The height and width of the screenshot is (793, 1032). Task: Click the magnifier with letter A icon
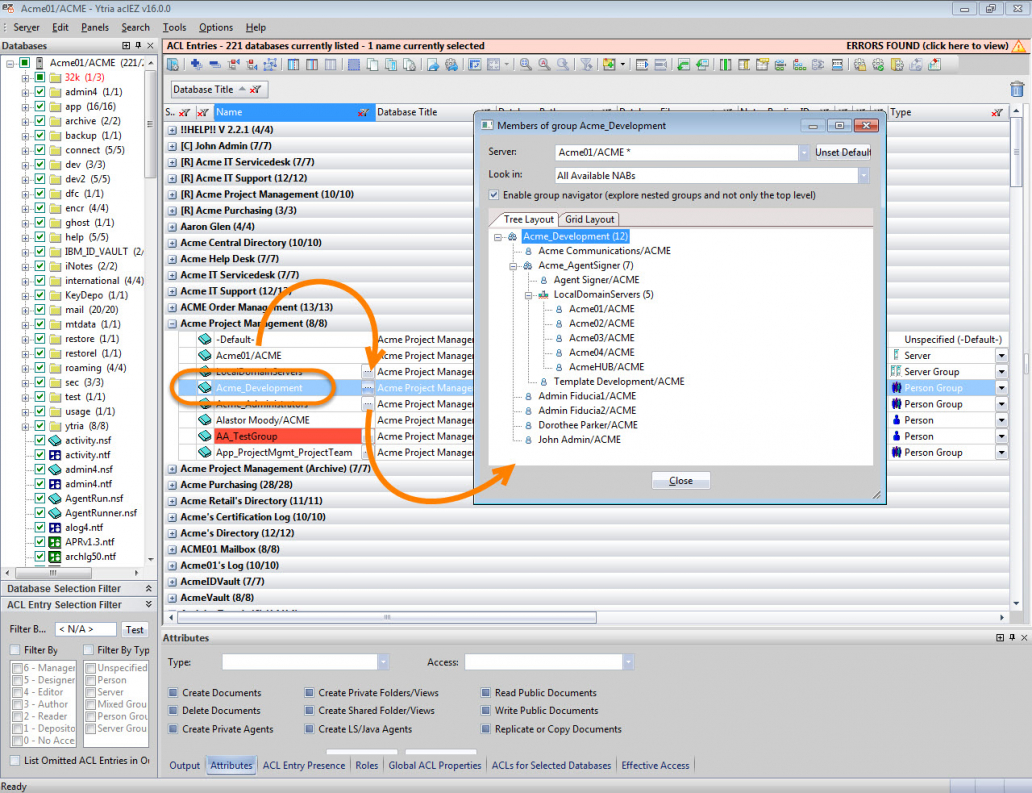pos(544,64)
